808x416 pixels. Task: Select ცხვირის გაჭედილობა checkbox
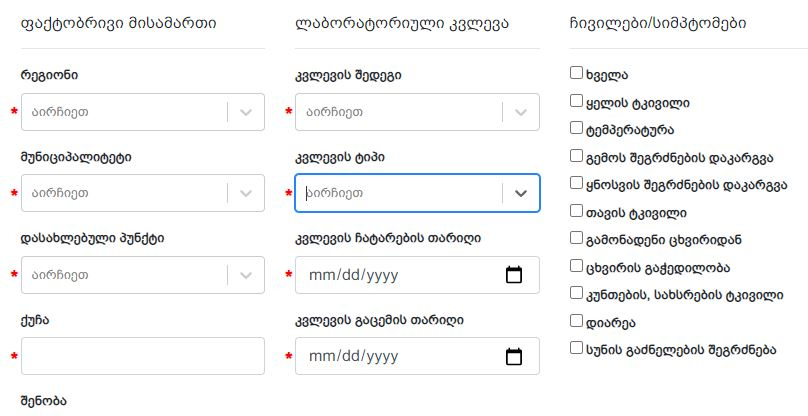point(576,266)
